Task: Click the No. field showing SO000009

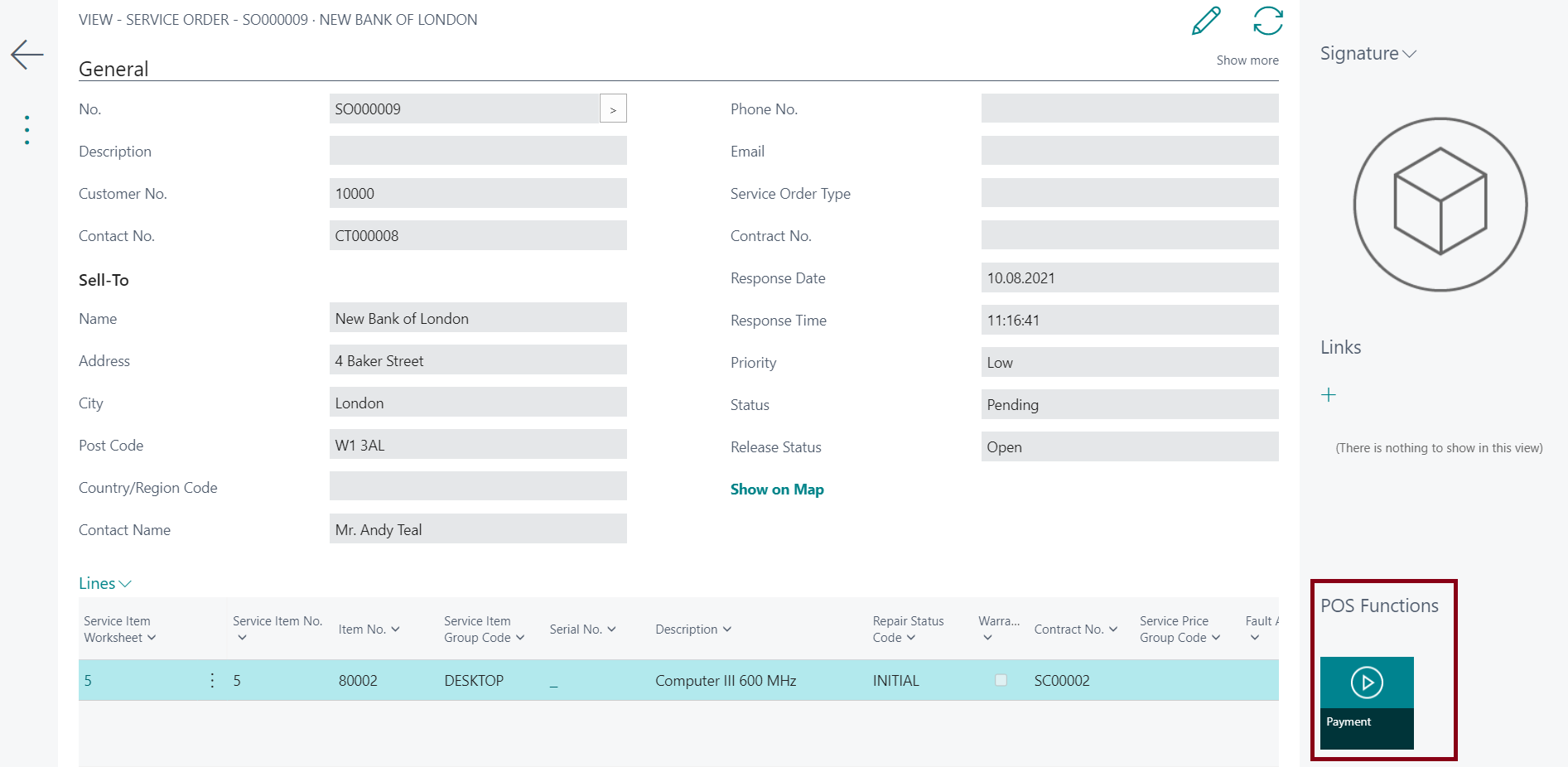Action: pos(464,109)
